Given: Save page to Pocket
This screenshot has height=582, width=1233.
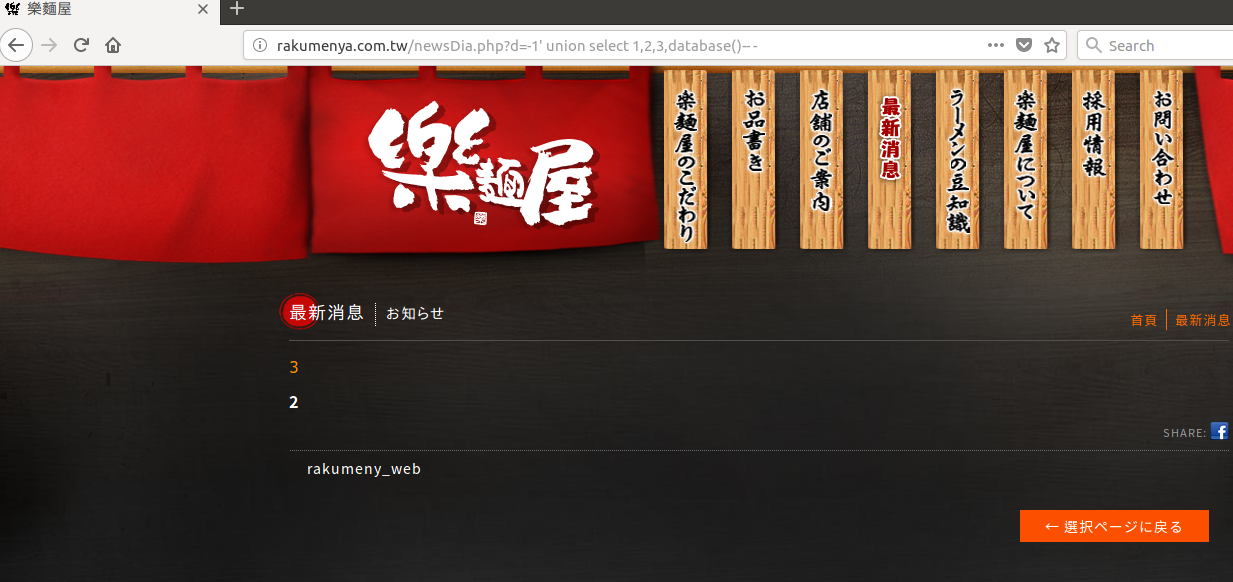Looking at the screenshot, I should (1024, 45).
